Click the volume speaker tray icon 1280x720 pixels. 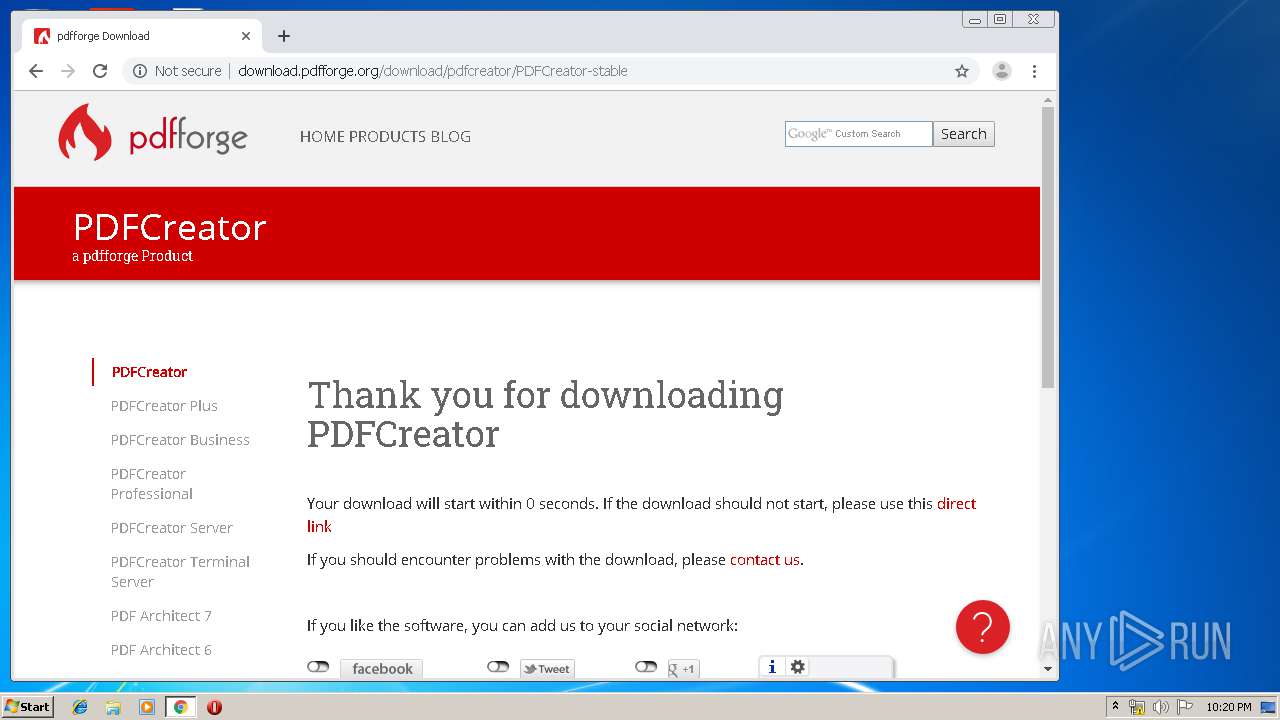click(1160, 707)
